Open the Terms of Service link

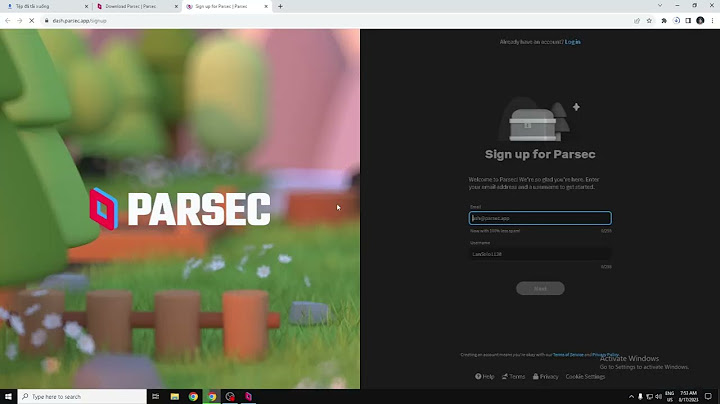568,354
